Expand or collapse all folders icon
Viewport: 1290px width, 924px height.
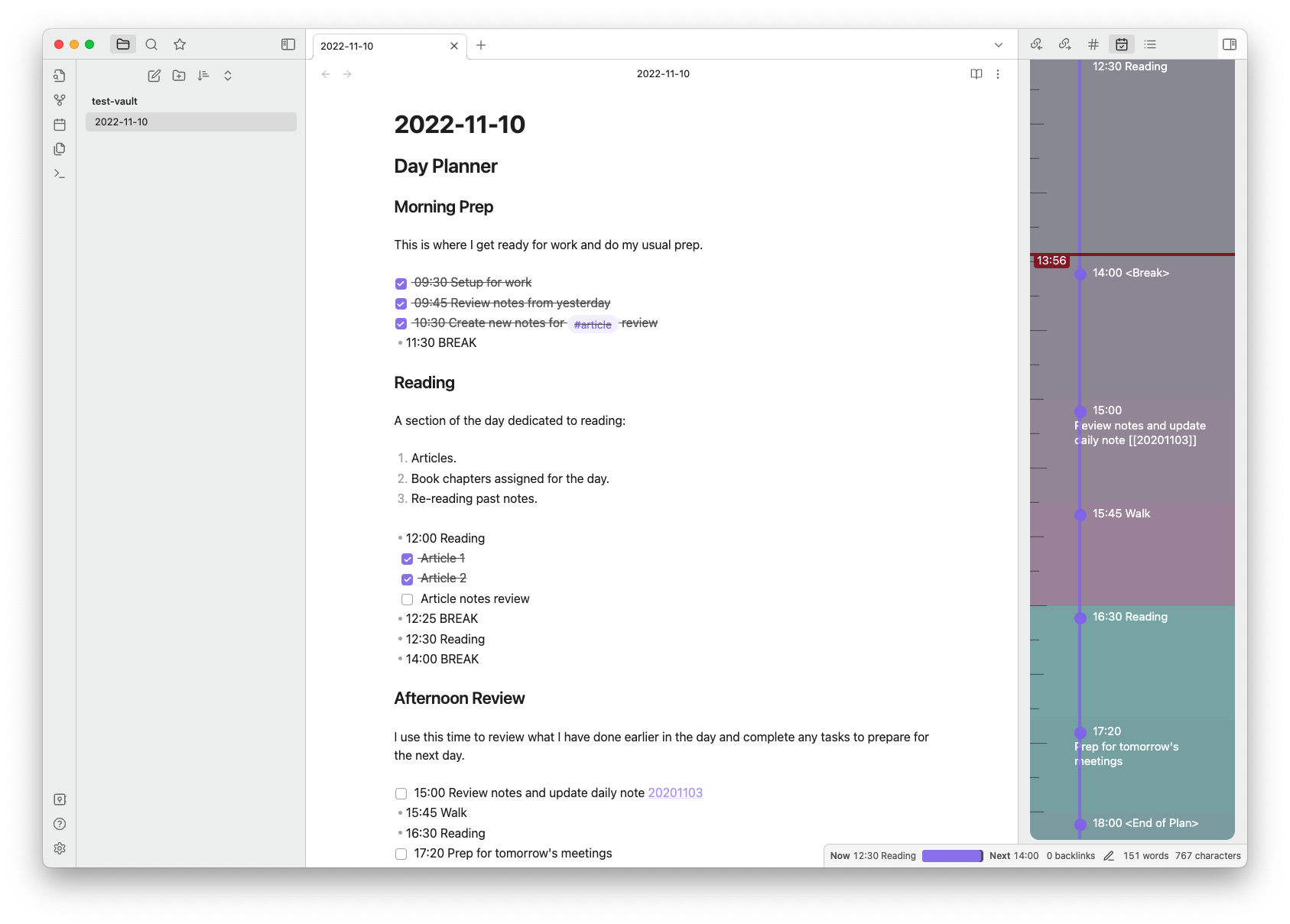[228, 76]
